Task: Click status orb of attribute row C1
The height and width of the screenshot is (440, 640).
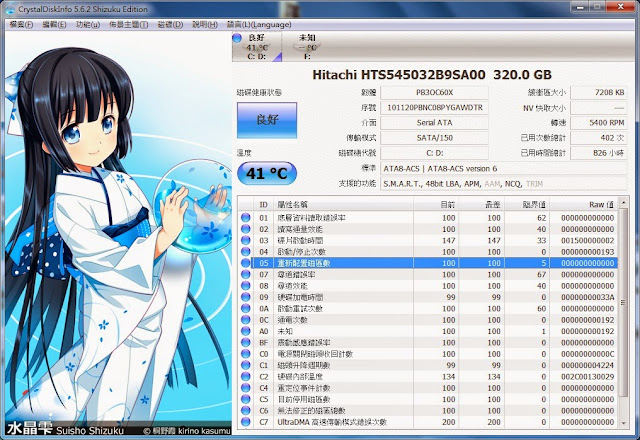Action: point(245,365)
